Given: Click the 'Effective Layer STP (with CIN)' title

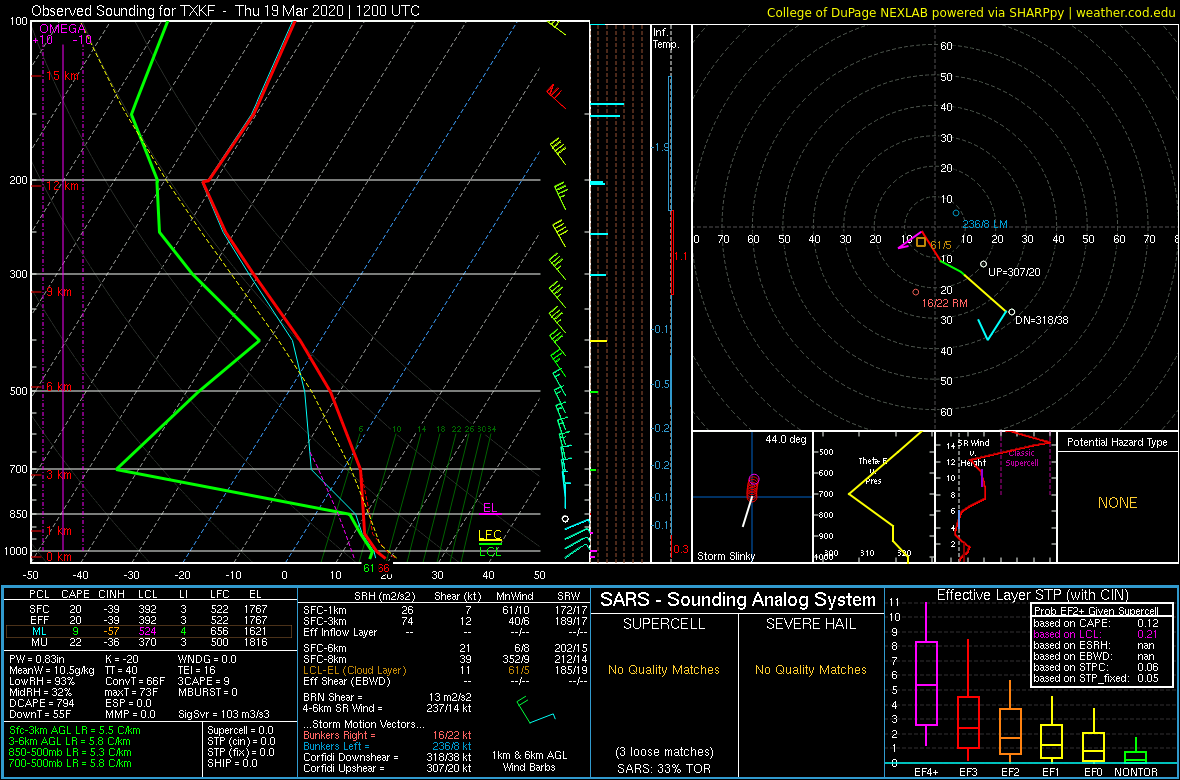Looking at the screenshot, I should click(x=1031, y=596).
